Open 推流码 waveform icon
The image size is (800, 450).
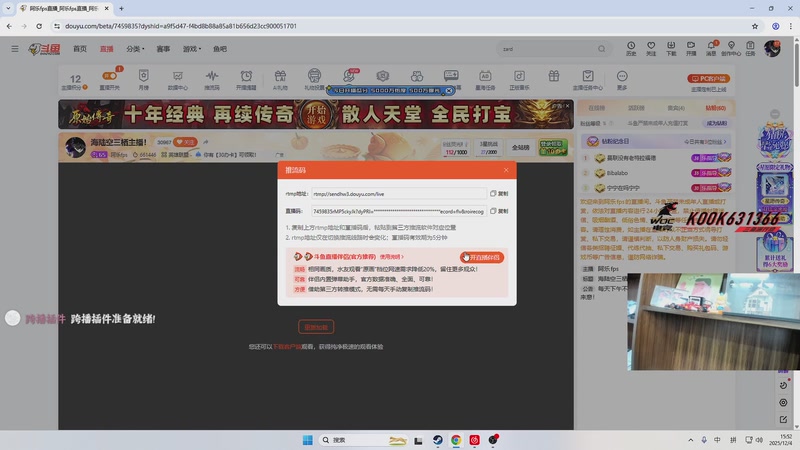tap(212, 80)
